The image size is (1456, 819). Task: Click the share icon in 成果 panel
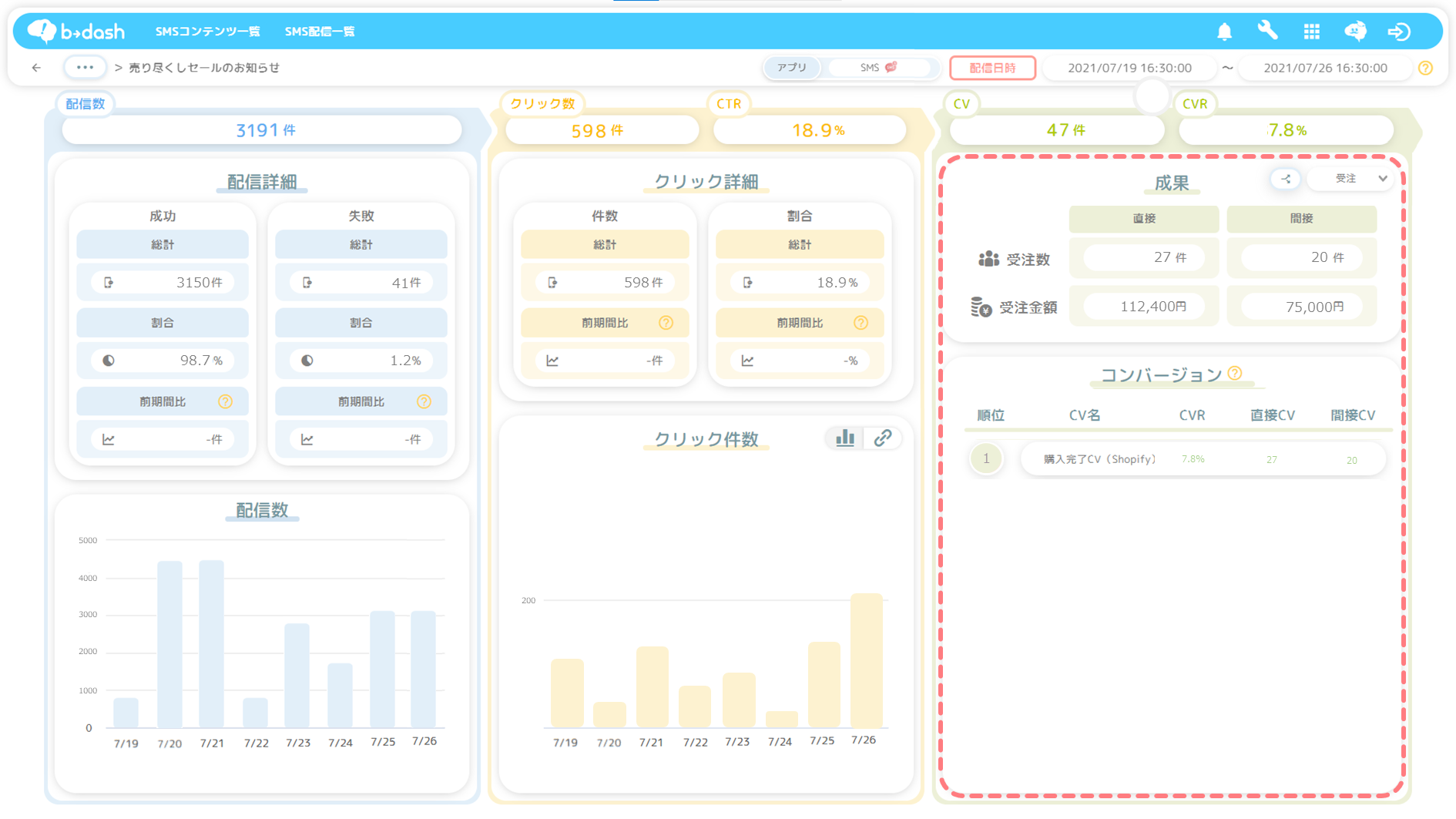(x=1285, y=179)
